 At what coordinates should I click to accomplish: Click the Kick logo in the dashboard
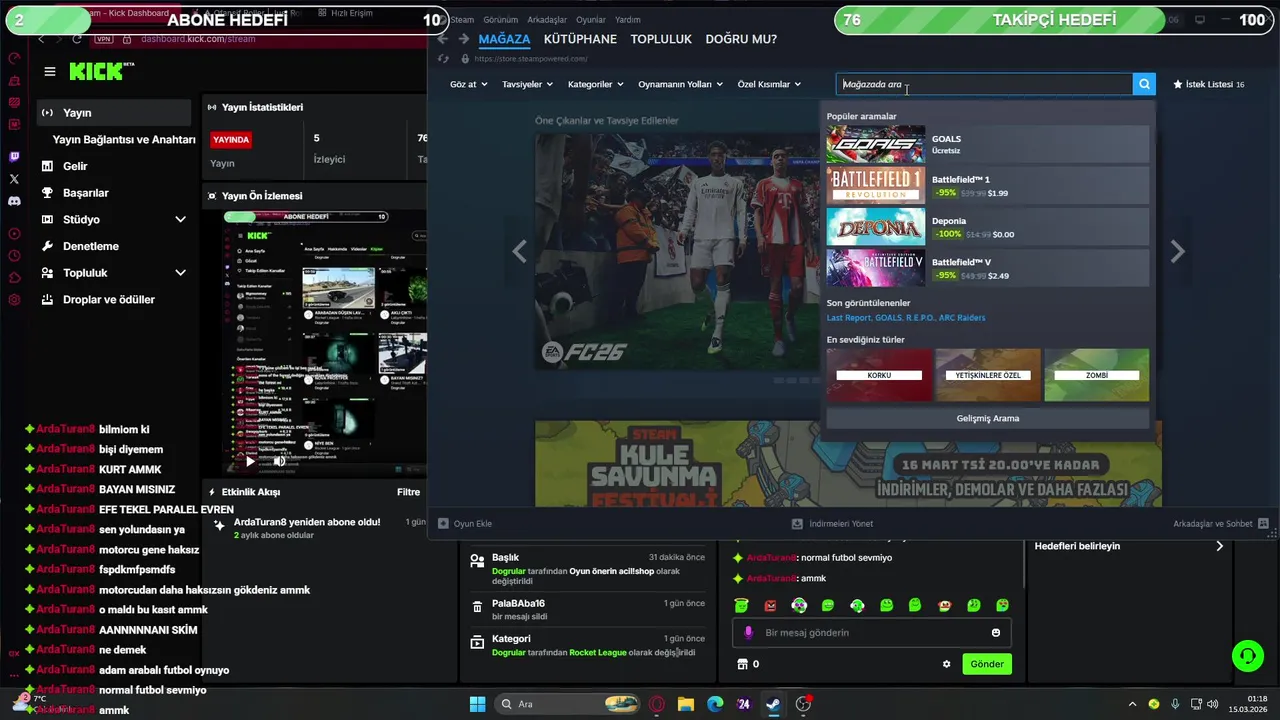click(x=100, y=71)
